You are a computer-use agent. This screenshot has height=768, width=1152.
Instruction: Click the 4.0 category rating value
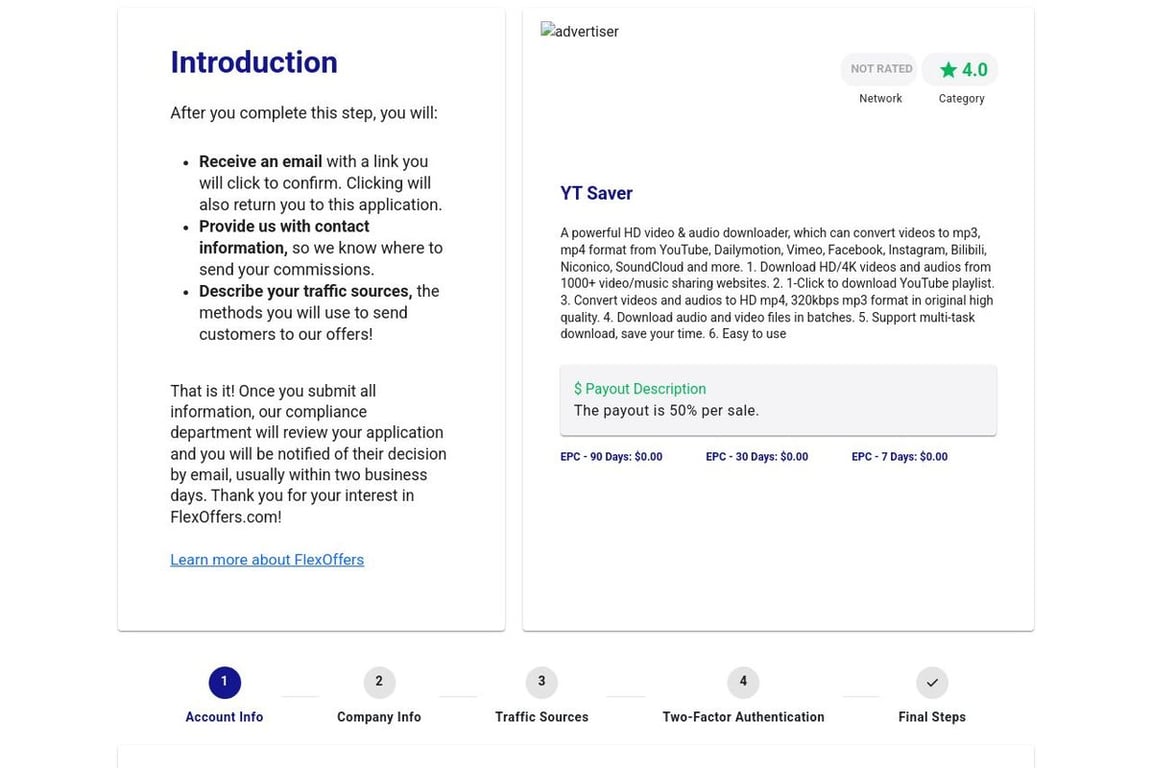pyautogui.click(x=975, y=70)
